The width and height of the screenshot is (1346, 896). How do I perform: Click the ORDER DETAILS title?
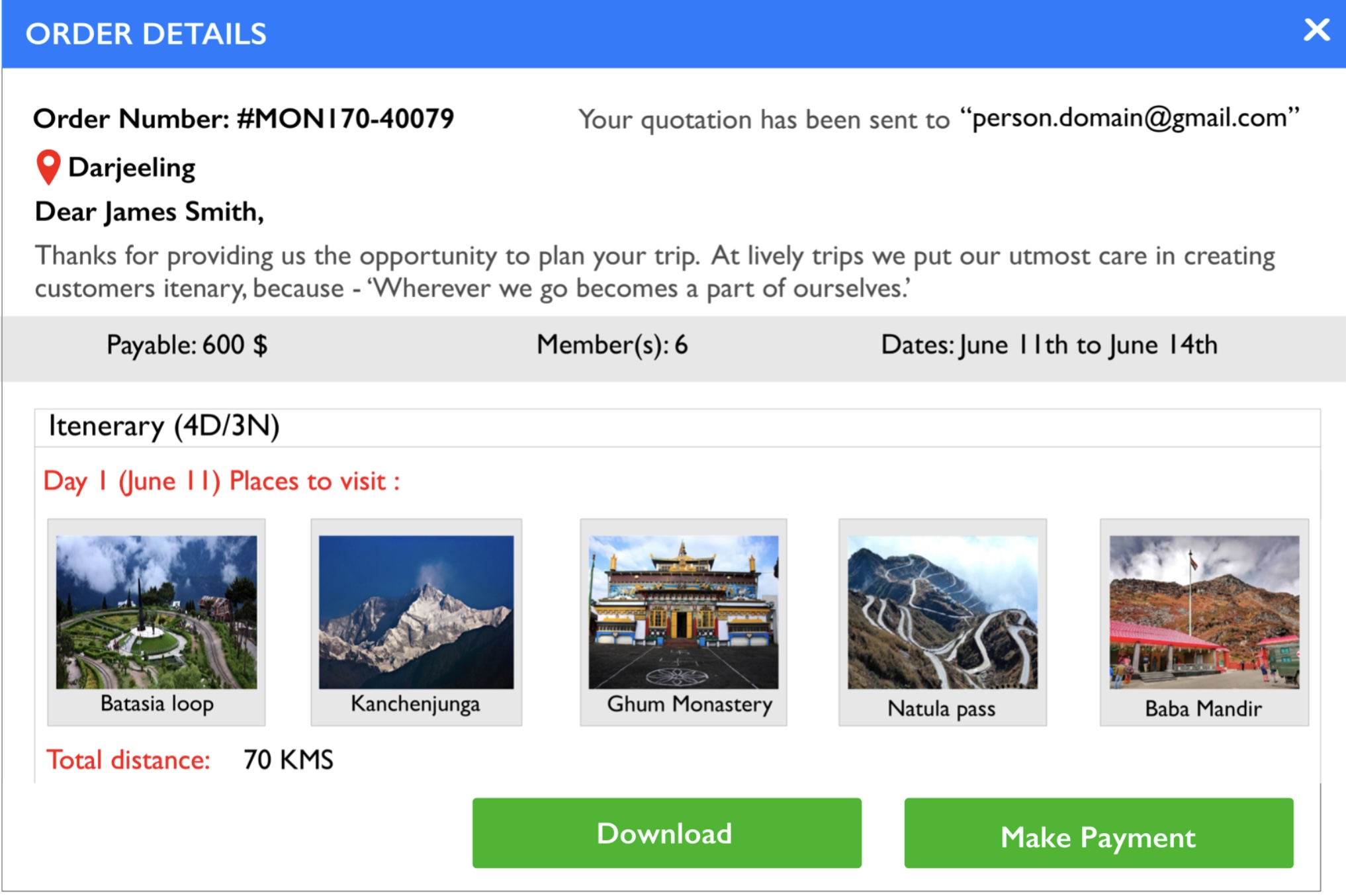146,34
